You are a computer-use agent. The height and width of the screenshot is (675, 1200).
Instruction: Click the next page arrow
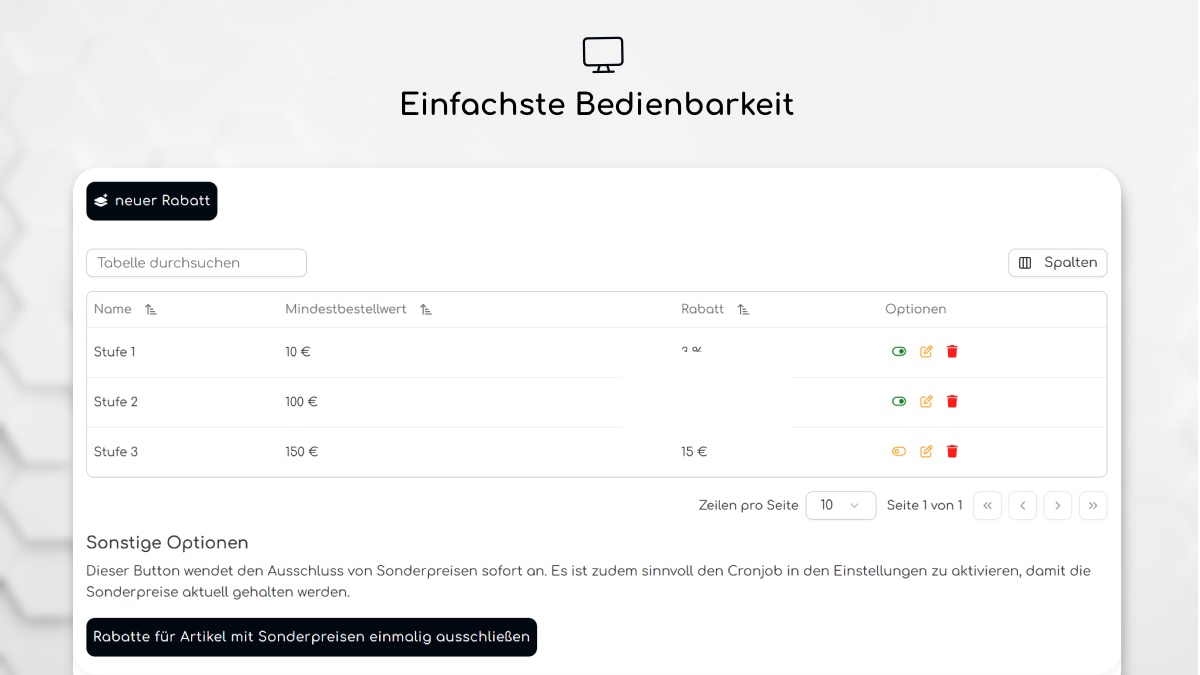pyautogui.click(x=1057, y=505)
